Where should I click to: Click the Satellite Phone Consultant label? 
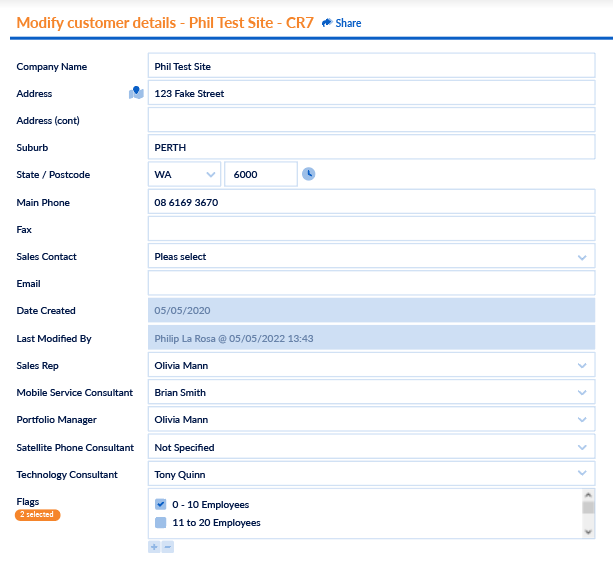[75, 448]
